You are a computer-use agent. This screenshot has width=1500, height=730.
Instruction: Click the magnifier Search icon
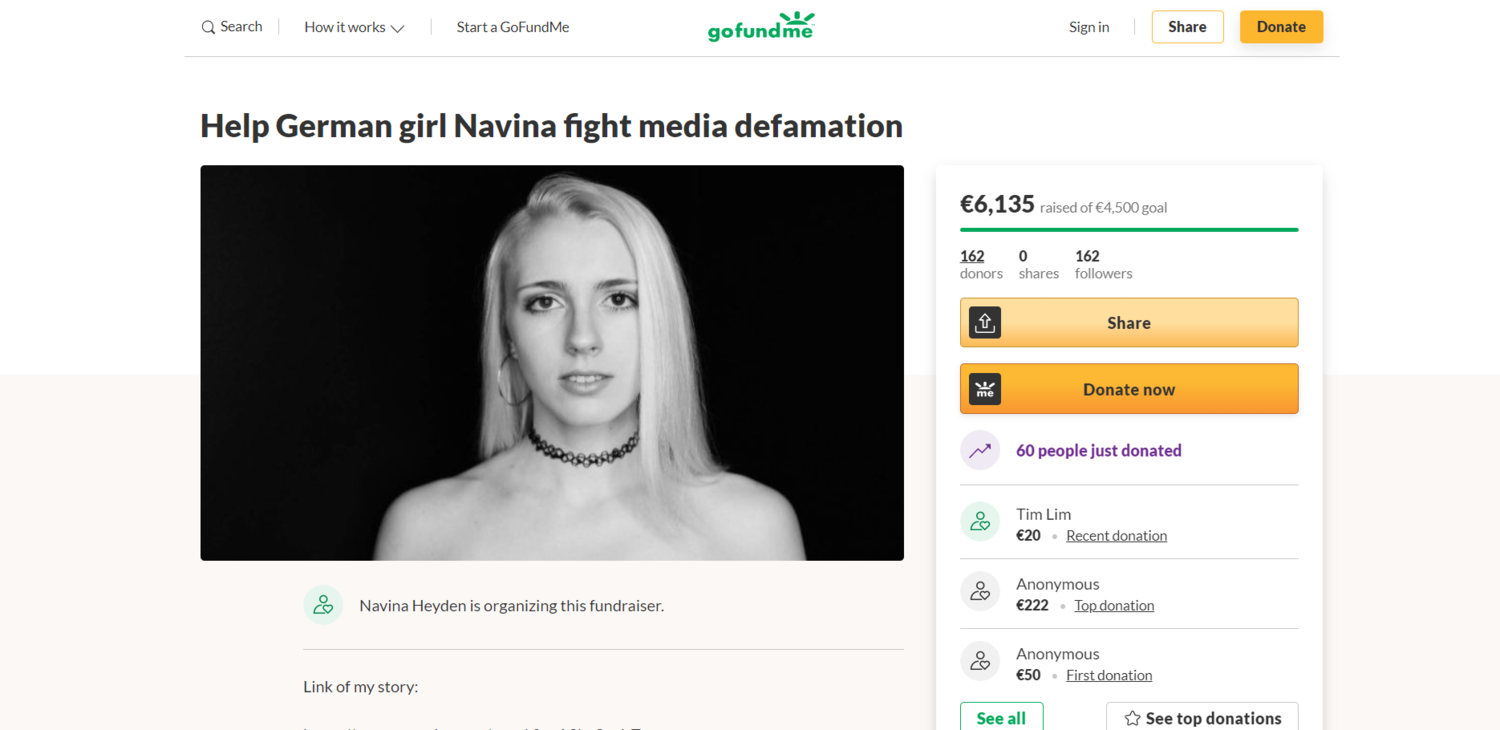tap(208, 27)
